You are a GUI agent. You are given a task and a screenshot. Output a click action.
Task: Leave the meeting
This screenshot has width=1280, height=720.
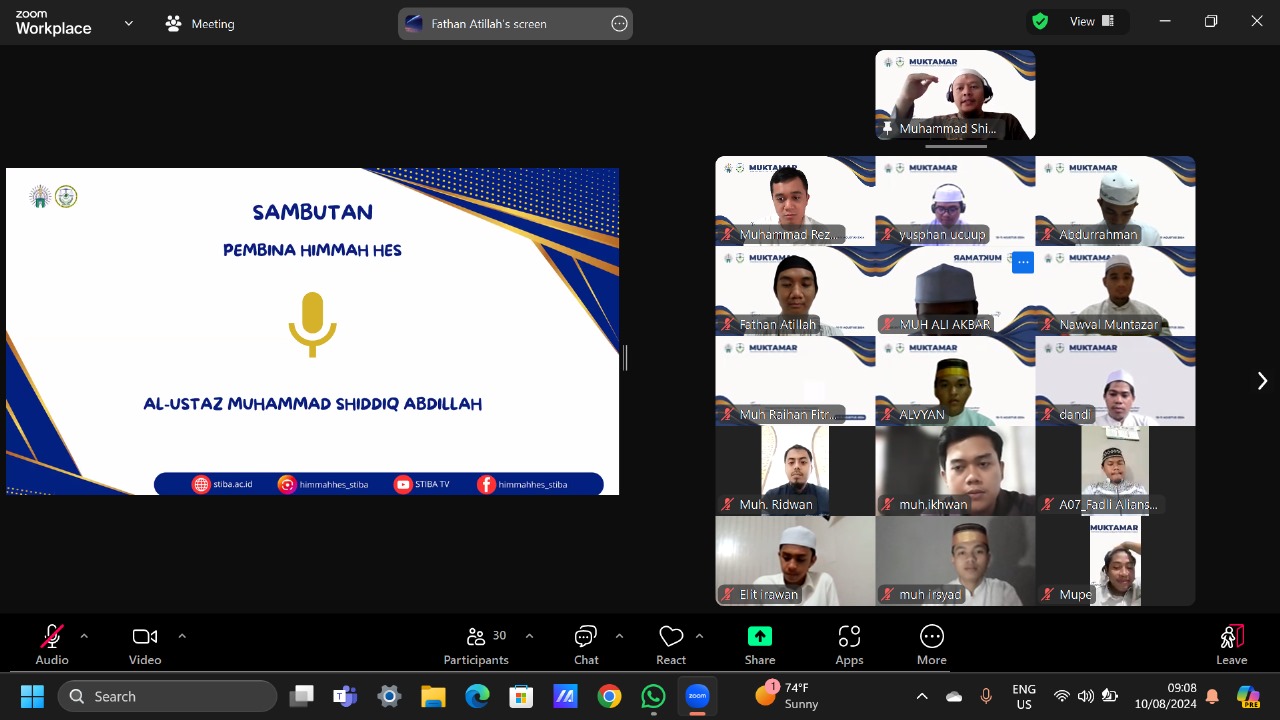(x=1231, y=645)
